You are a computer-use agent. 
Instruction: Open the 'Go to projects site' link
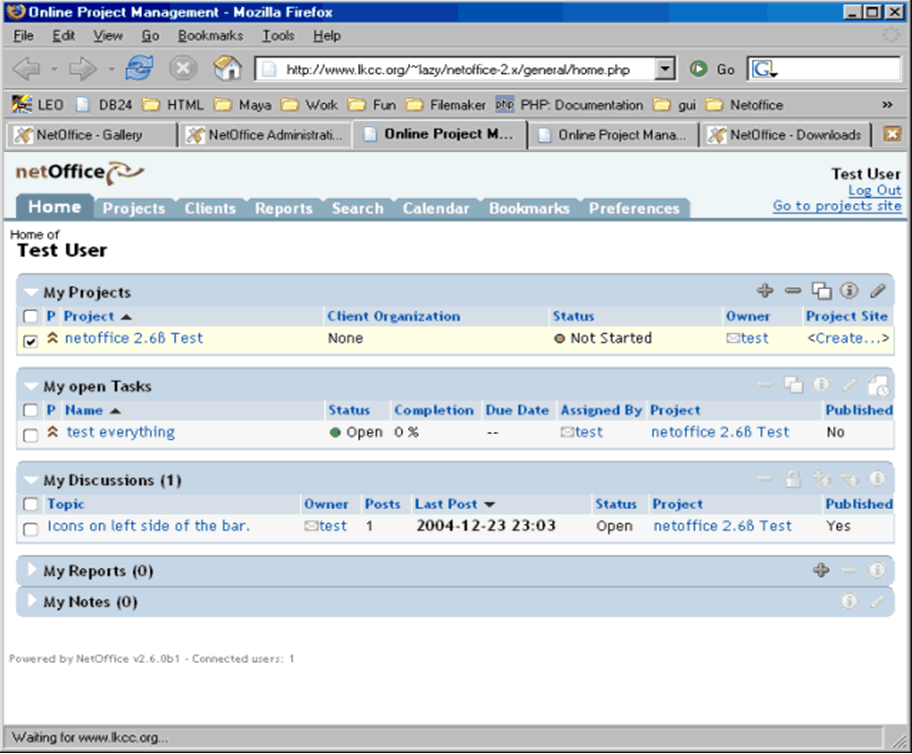[x=837, y=206]
